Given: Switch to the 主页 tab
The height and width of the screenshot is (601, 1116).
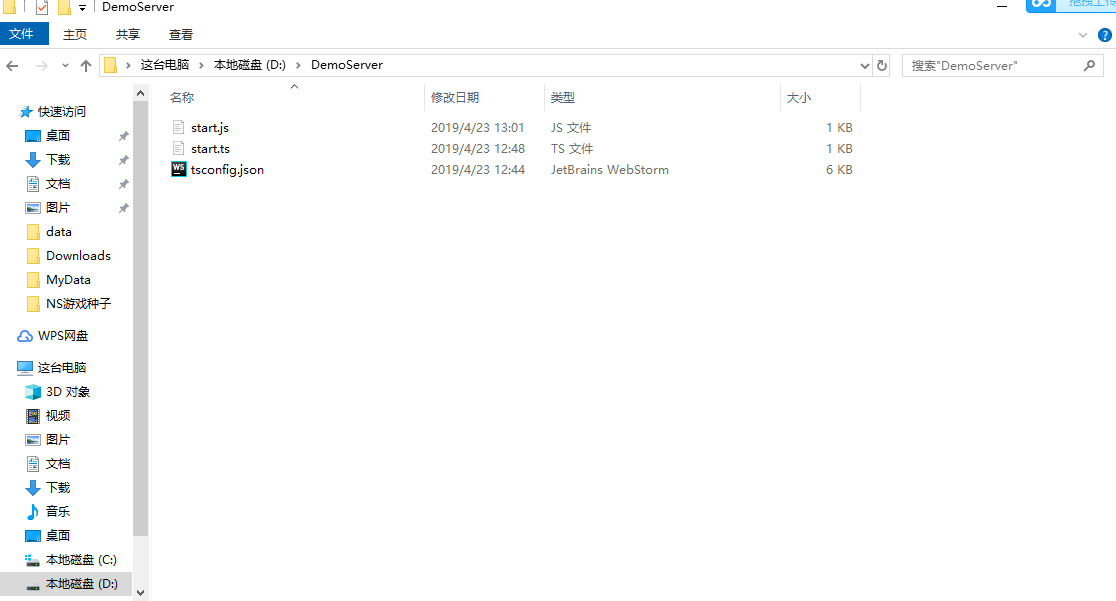Looking at the screenshot, I should 75,34.
